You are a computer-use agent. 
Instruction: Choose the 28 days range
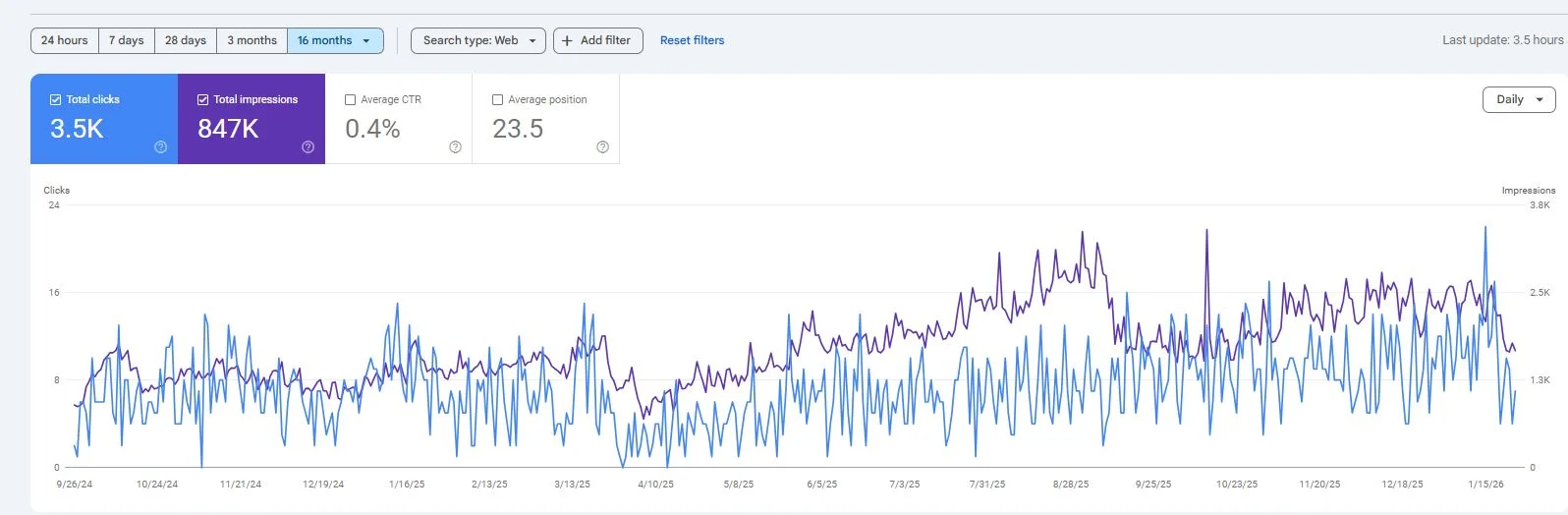pyautogui.click(x=186, y=40)
